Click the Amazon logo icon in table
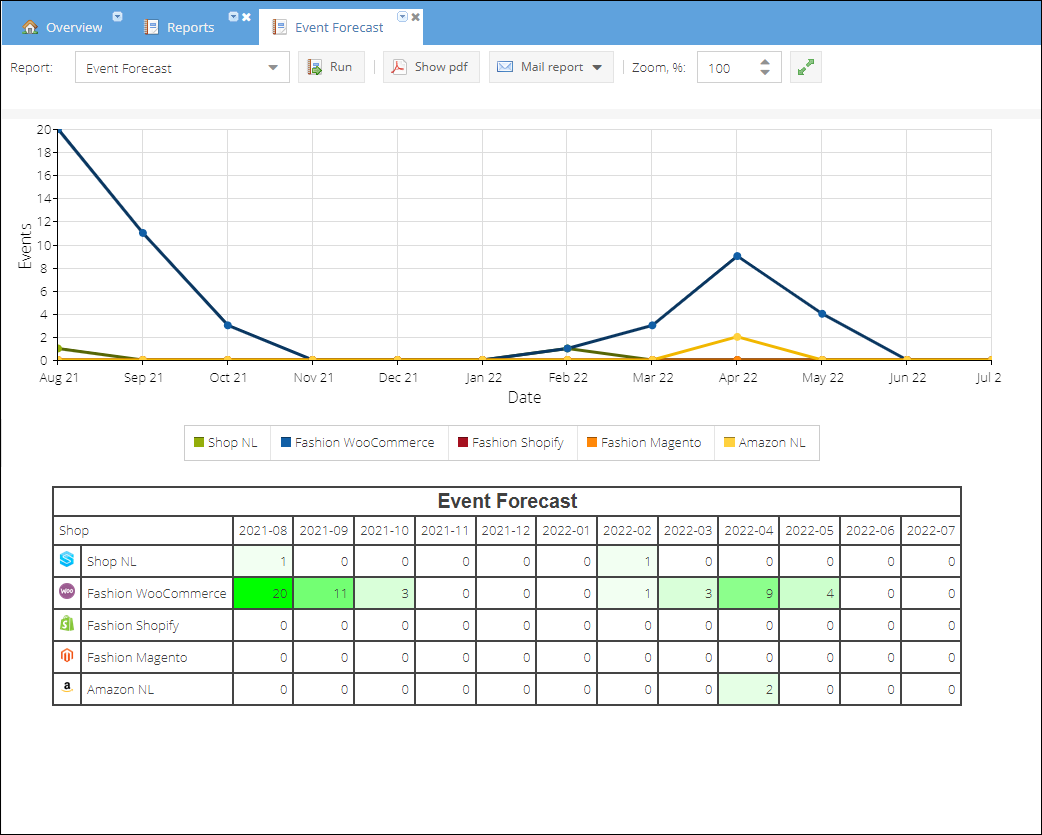Viewport: 1042px width, 835px height. click(x=67, y=688)
